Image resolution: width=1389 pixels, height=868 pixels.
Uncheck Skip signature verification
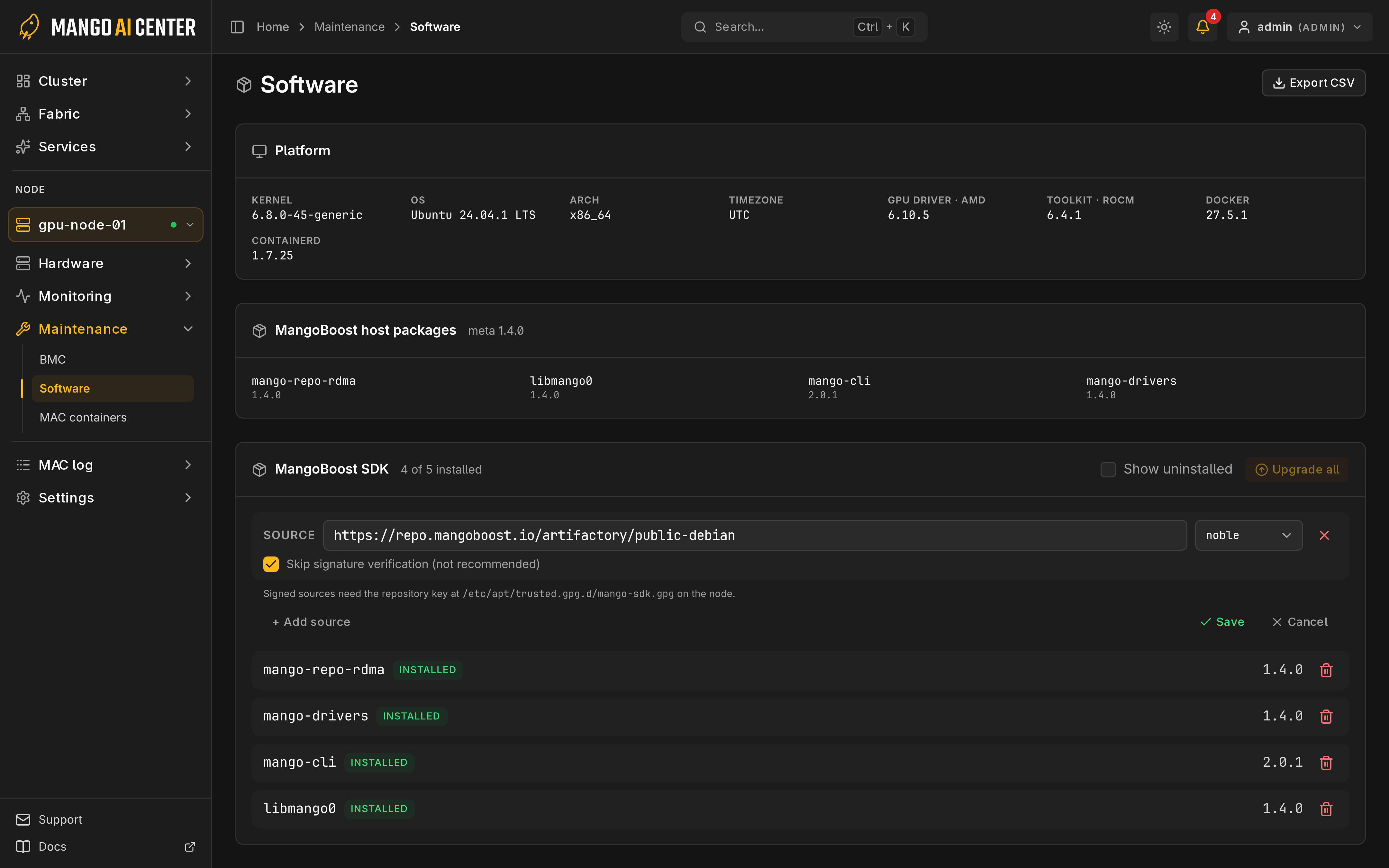(x=271, y=564)
